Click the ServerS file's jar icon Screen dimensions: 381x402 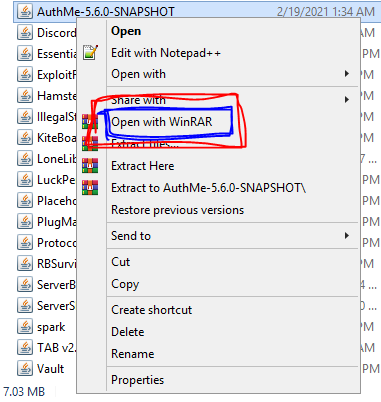coord(25,306)
